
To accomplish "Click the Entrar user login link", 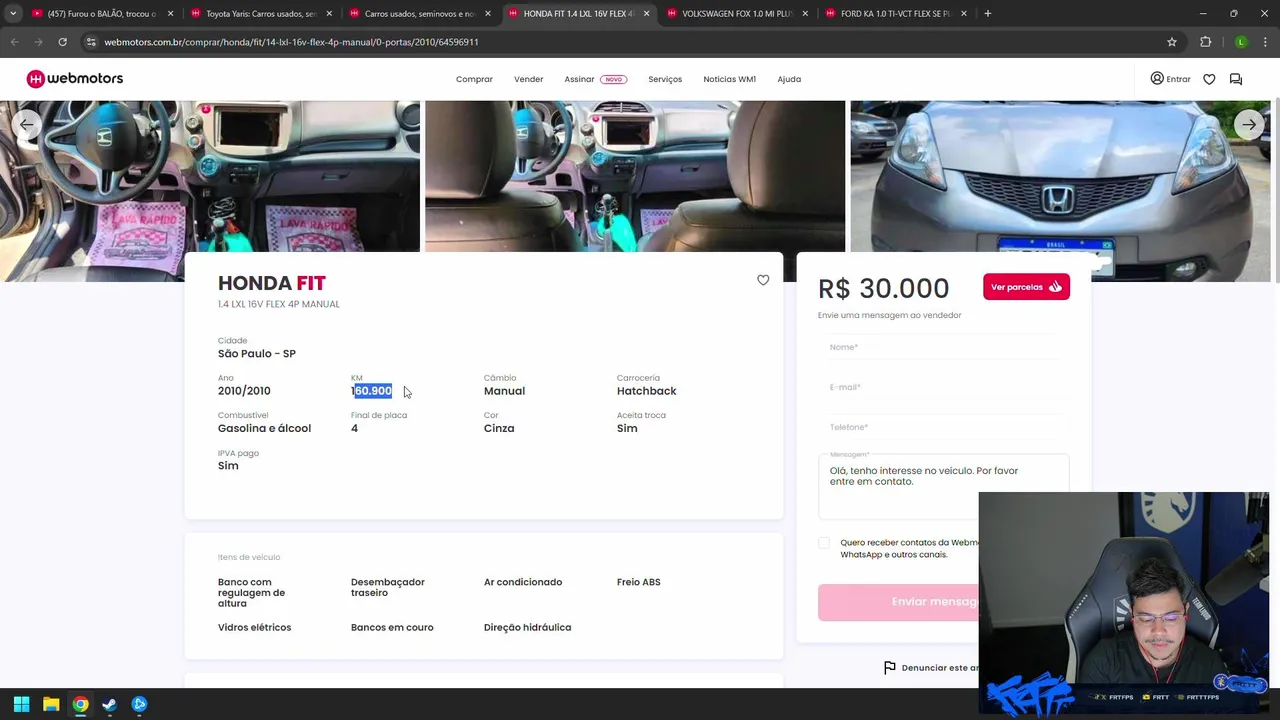I will point(1170,79).
